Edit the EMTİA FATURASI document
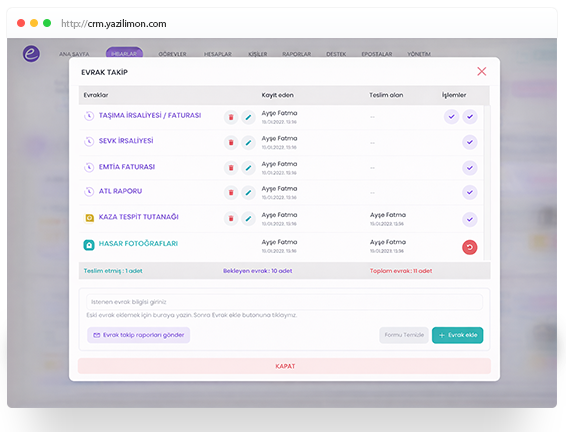 tap(248, 167)
